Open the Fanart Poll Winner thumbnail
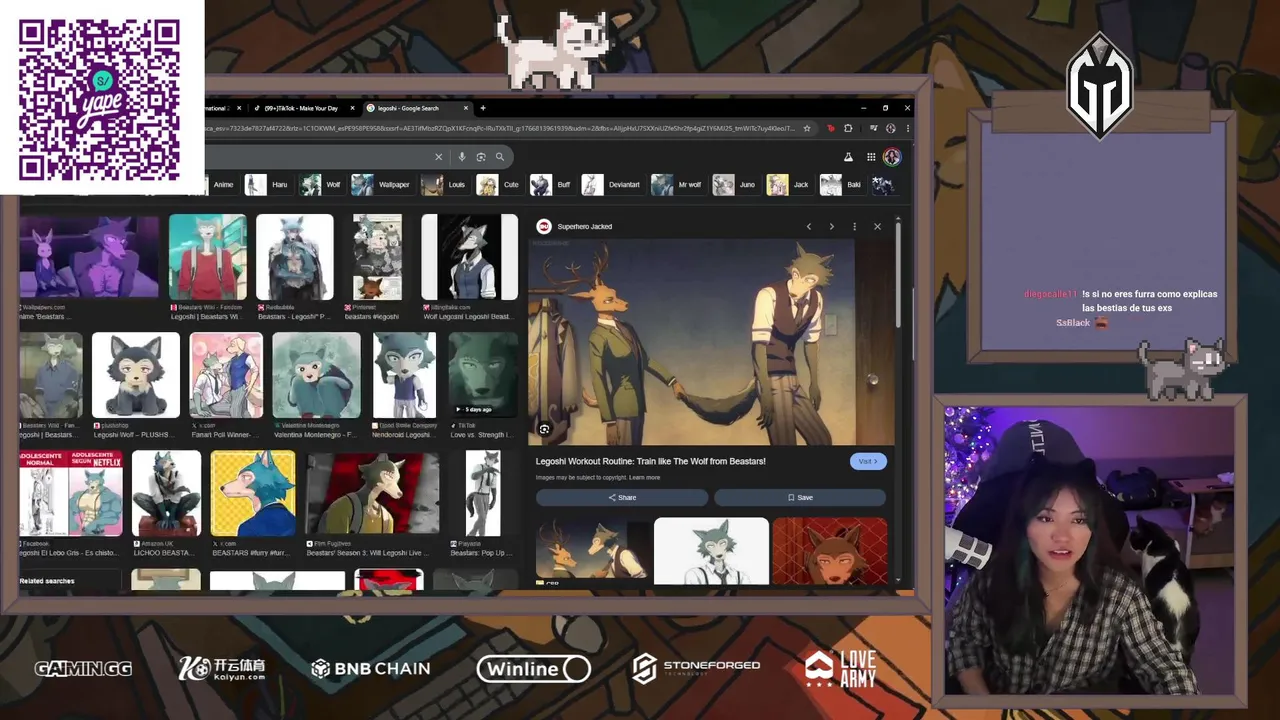The height and width of the screenshot is (720, 1280). pos(226,375)
